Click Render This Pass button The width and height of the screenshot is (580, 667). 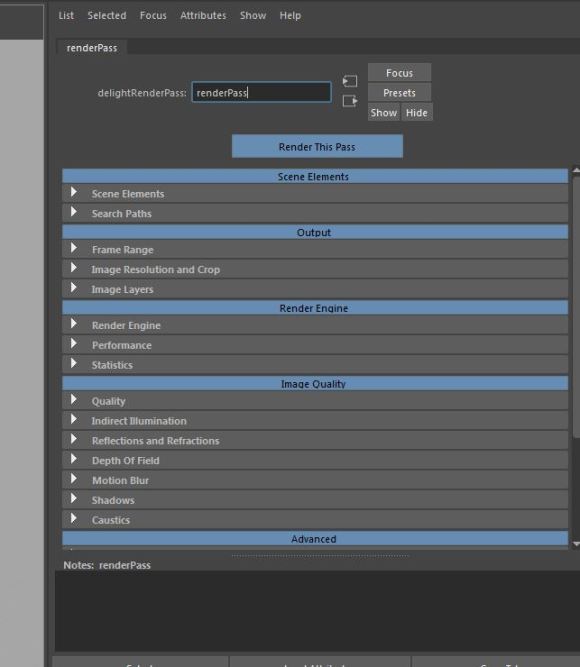click(317, 146)
